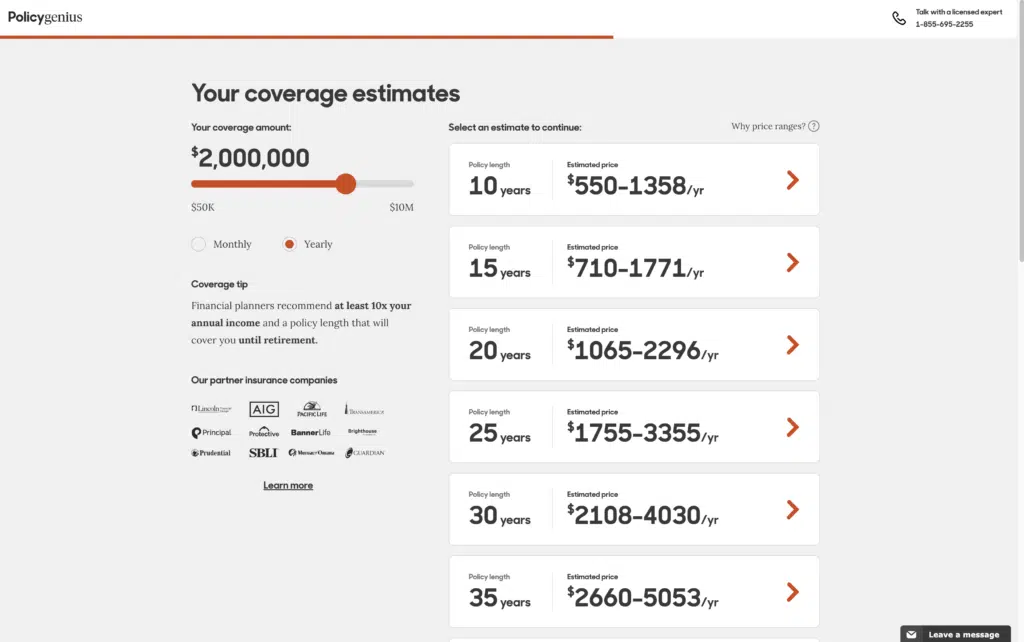Select the Yearly pricing option

tap(290, 244)
